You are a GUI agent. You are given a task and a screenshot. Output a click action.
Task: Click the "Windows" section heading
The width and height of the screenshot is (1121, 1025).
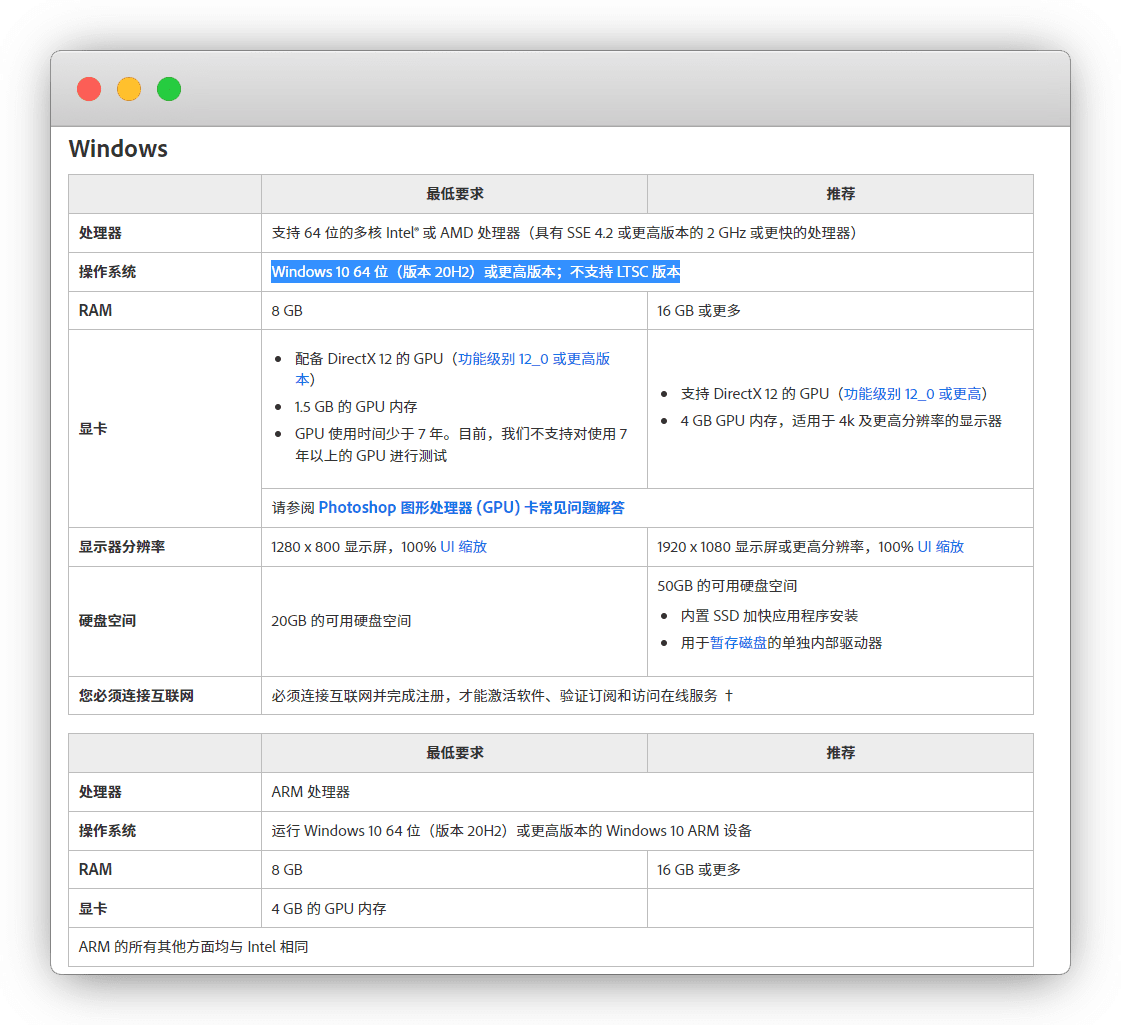tap(118, 149)
